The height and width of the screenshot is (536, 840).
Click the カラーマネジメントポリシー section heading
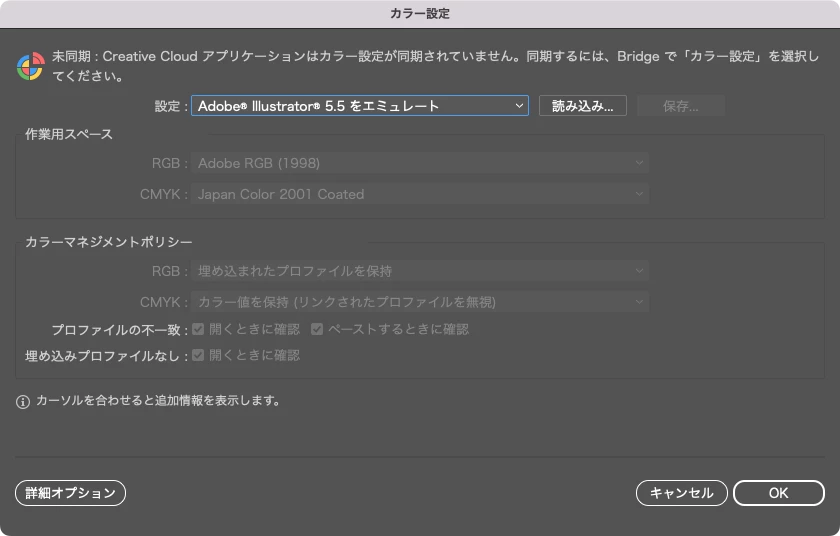[x=109, y=242]
